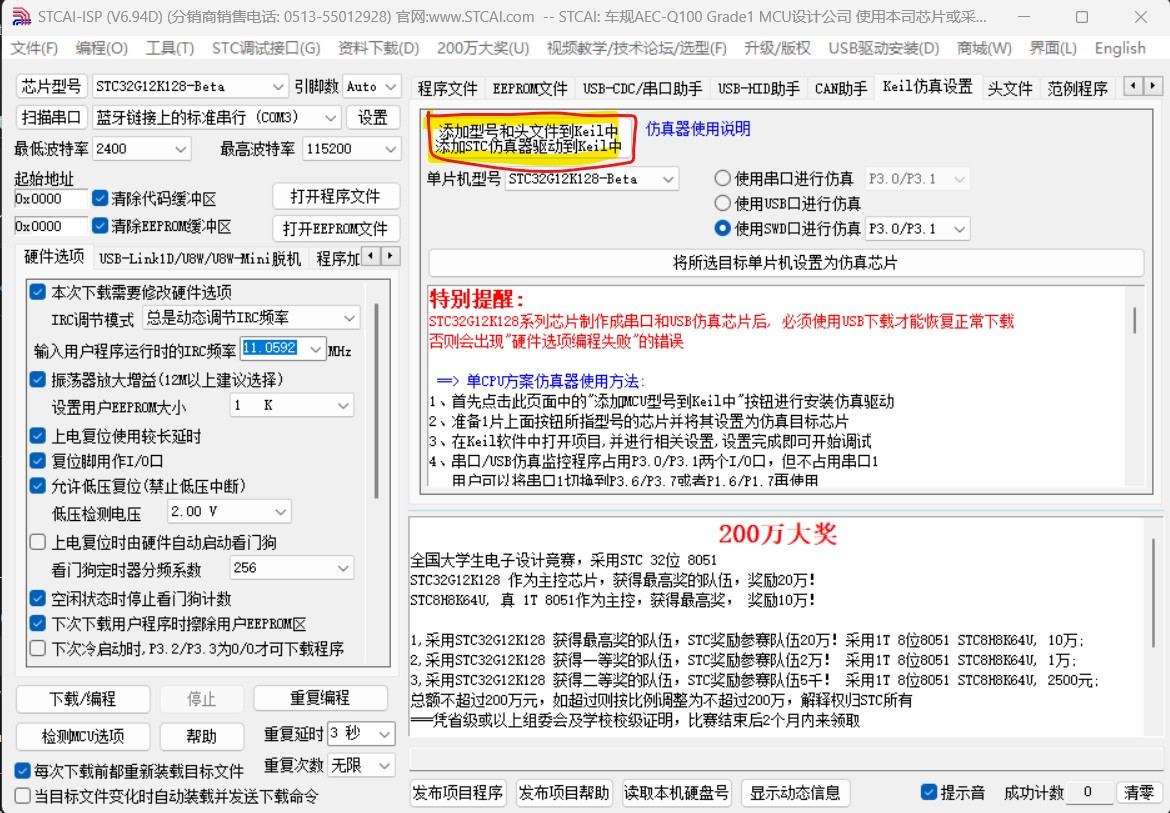
Task: Open the USB-CDC/串口助手 tab
Action: tap(642, 88)
